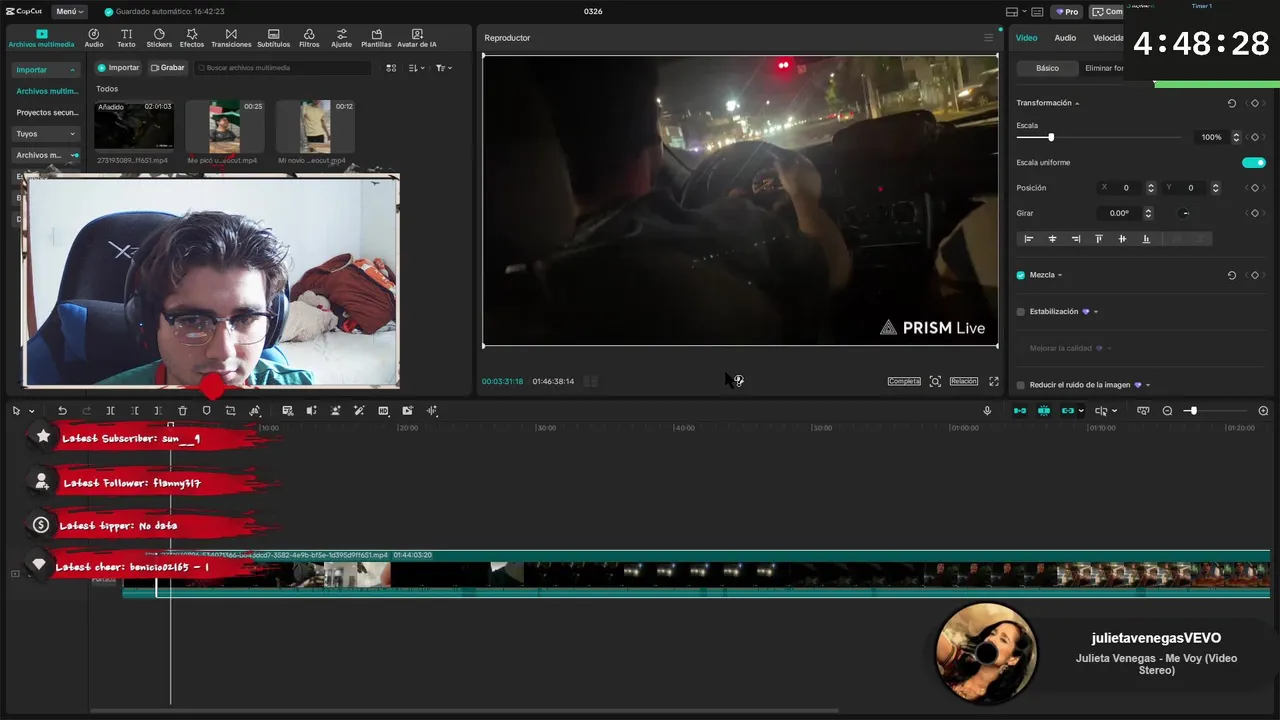Open the Avatar de IA tab
This screenshot has height=720, width=1280.
(417, 38)
